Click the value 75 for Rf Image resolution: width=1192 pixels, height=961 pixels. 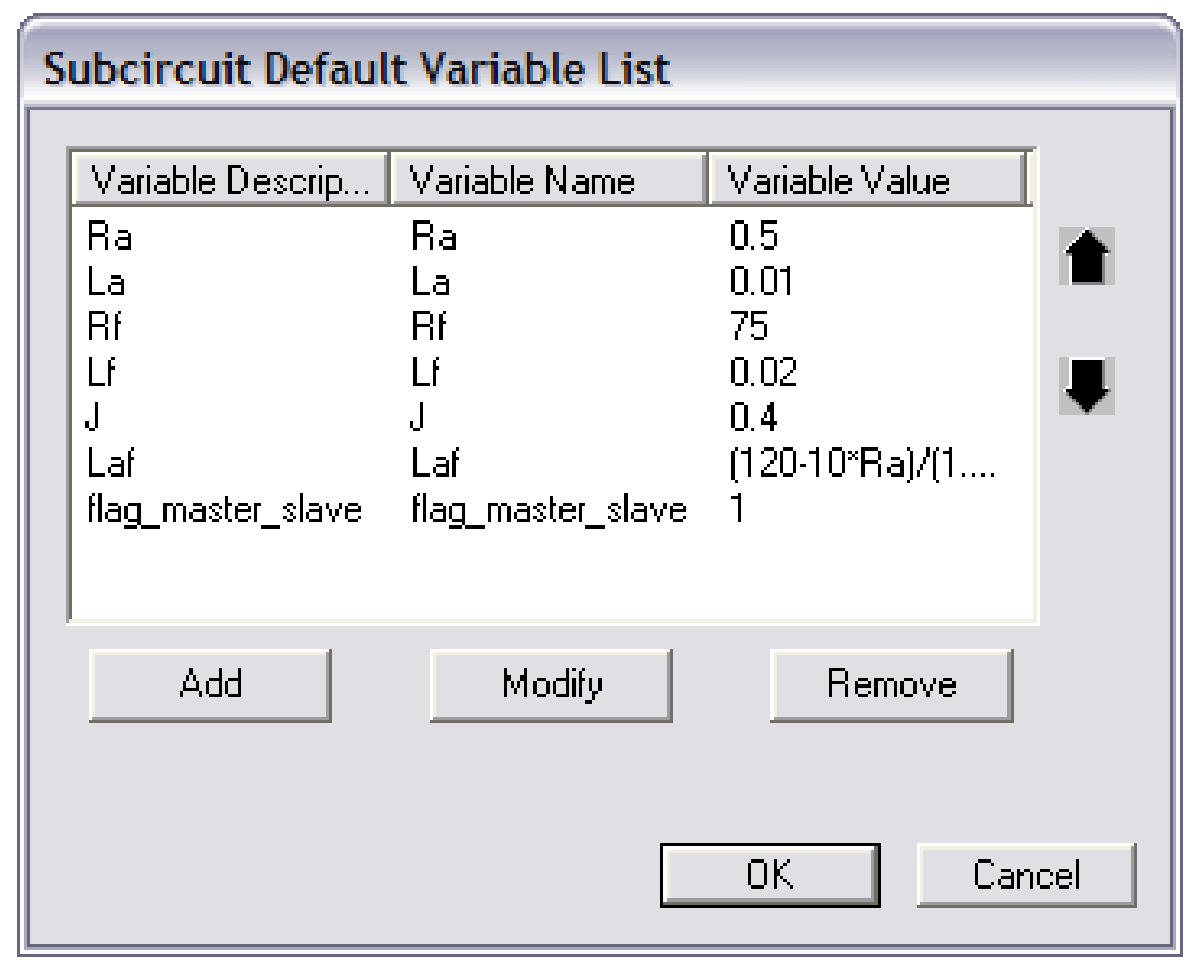pos(750,327)
